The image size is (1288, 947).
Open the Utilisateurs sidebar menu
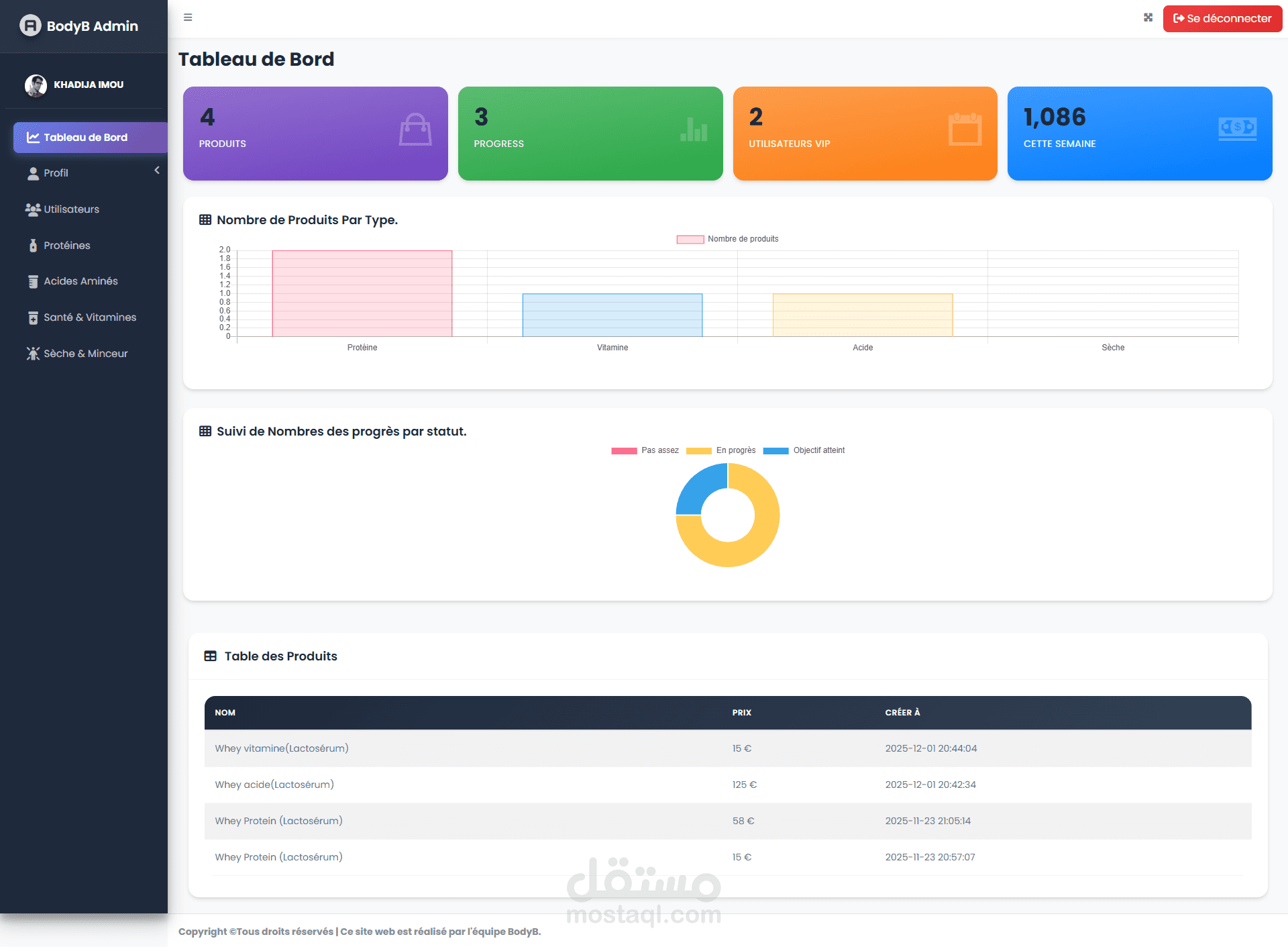[x=71, y=209]
